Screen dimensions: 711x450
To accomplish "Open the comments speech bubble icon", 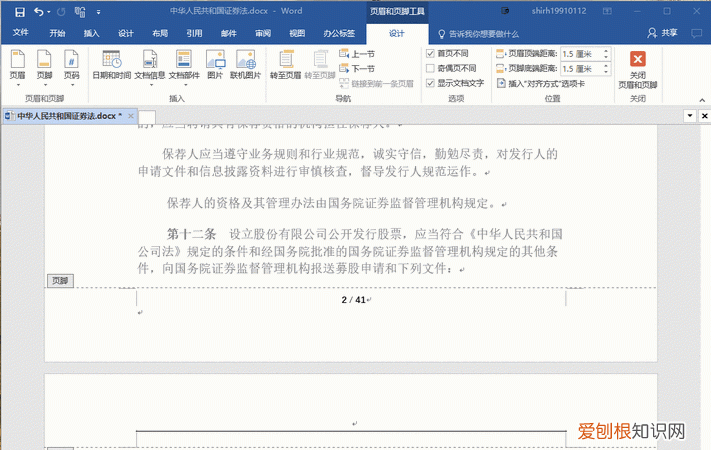I will (x=696, y=33).
